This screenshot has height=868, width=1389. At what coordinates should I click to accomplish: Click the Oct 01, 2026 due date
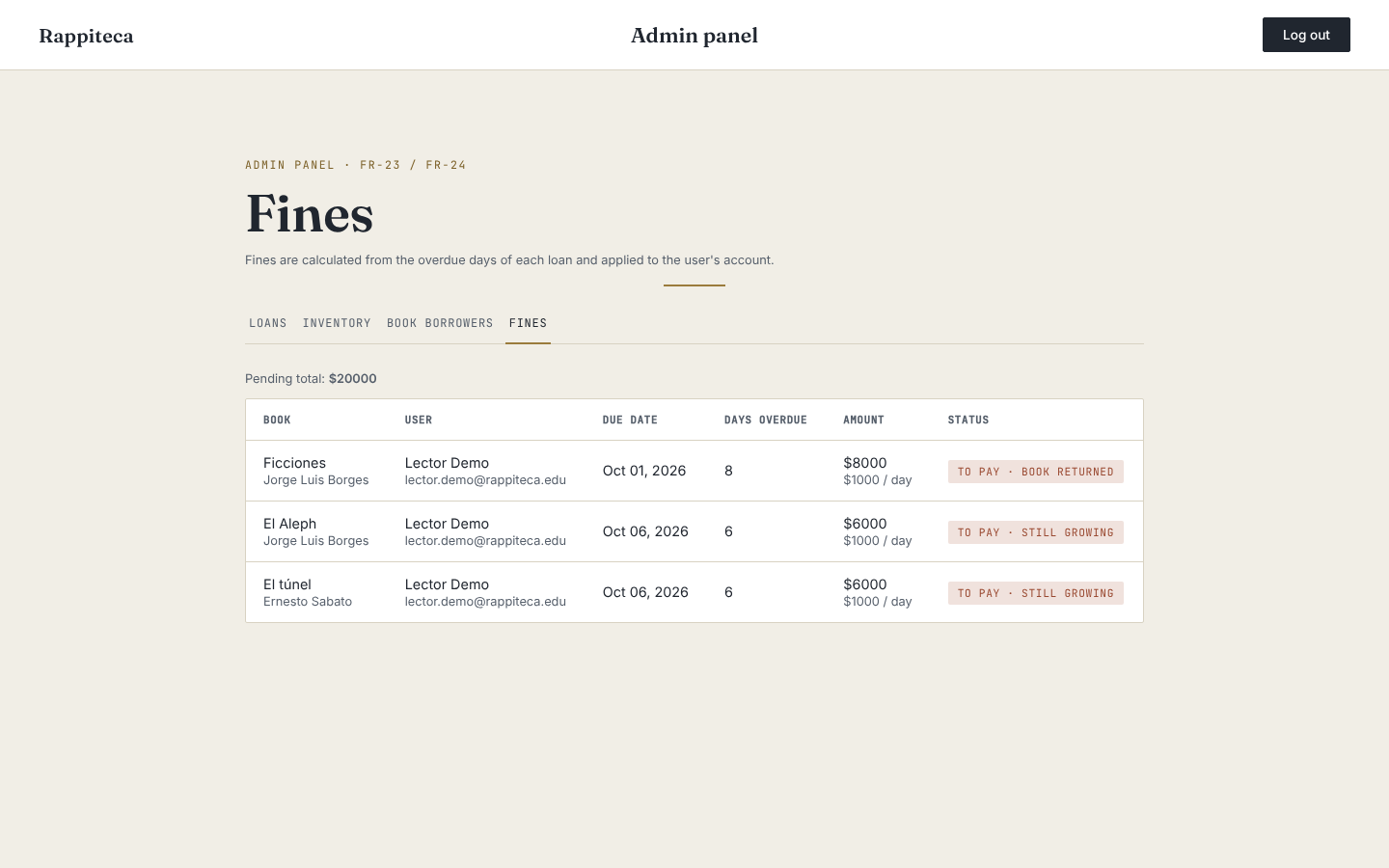(644, 471)
